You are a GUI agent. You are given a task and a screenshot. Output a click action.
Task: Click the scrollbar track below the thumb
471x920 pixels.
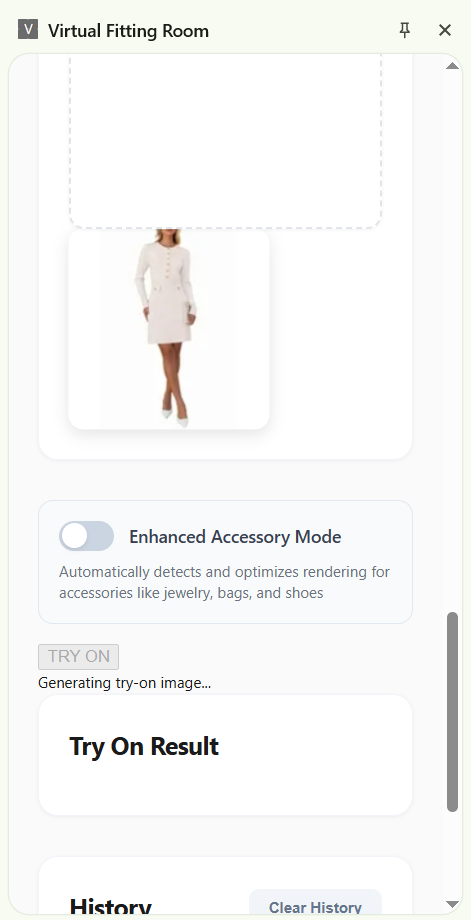[452, 854]
